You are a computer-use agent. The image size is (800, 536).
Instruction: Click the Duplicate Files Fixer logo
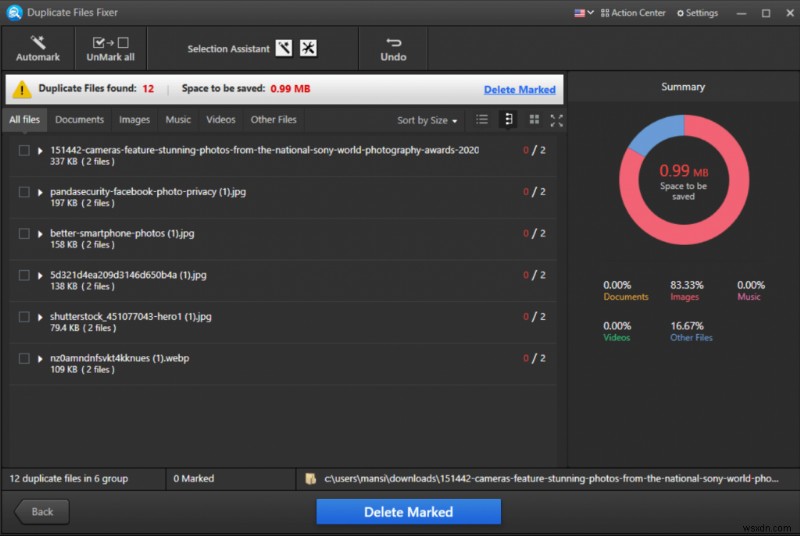pos(14,12)
